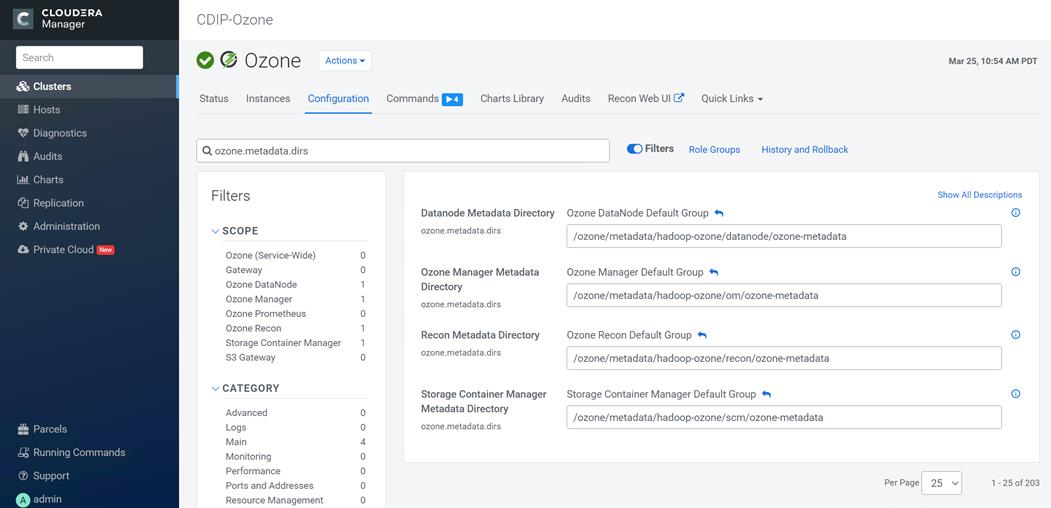The width and height of the screenshot is (1051, 508).
Task: Expand the Quick Links menu
Action: [732, 99]
